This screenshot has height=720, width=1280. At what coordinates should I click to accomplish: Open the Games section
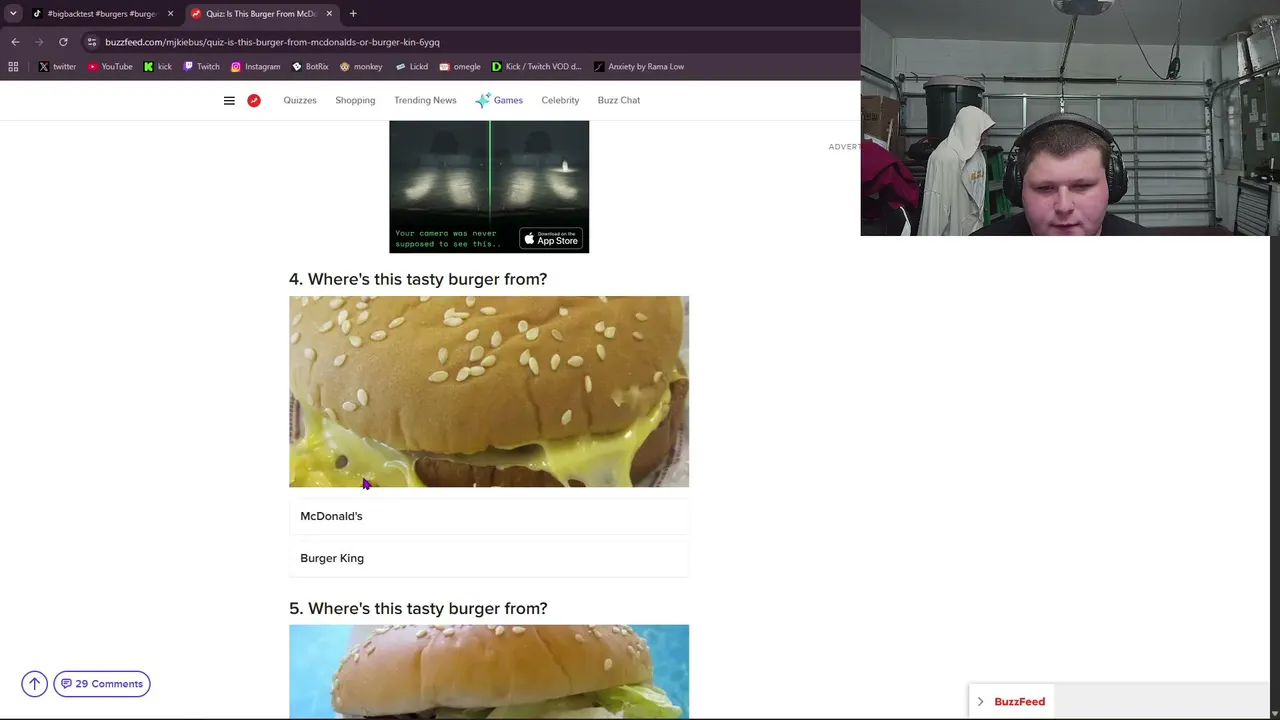click(499, 100)
